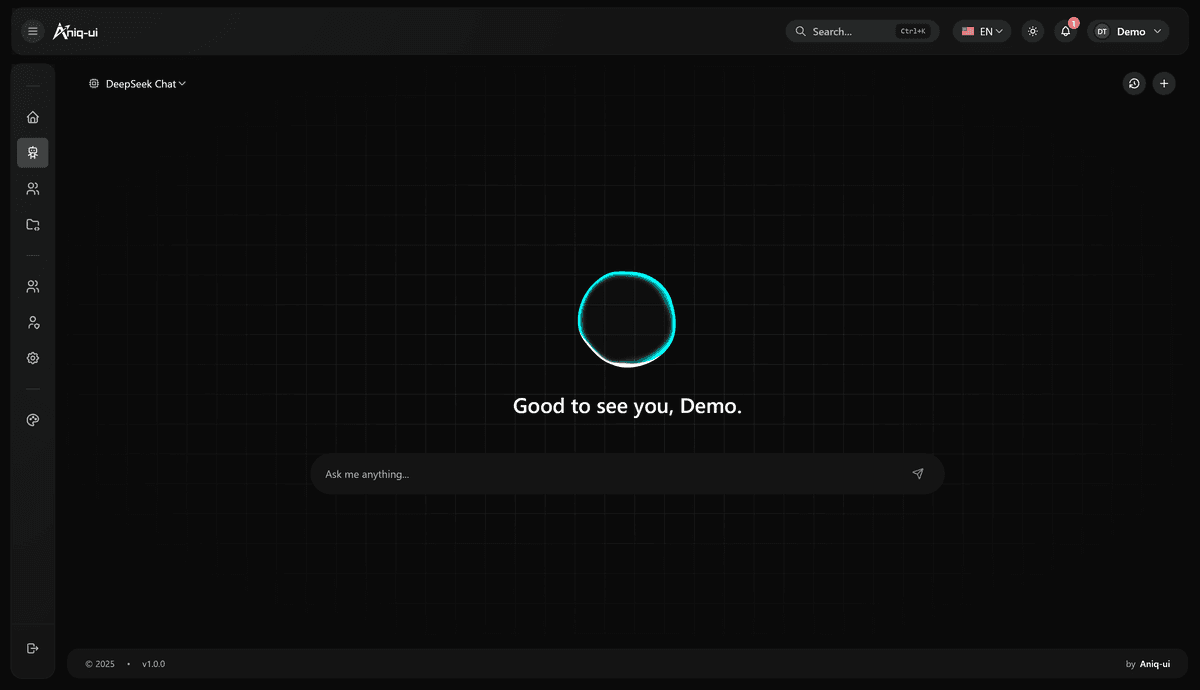Open the EN language selector dropdown

click(982, 32)
